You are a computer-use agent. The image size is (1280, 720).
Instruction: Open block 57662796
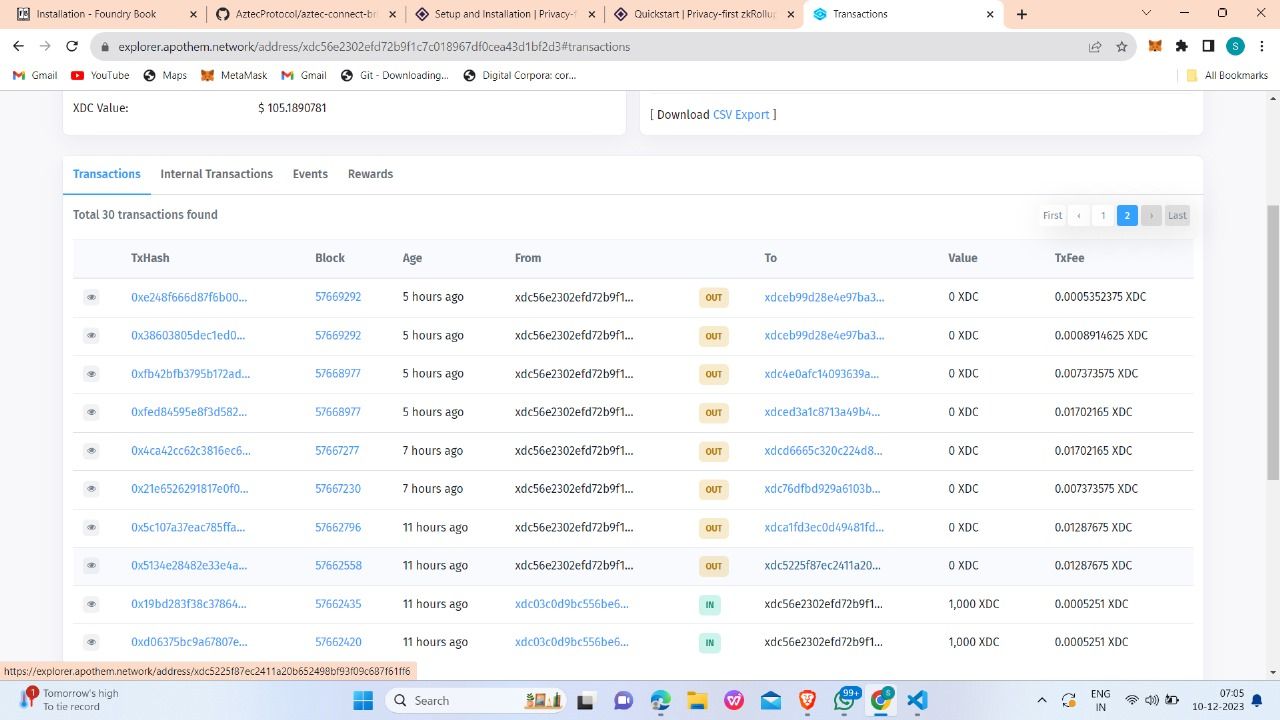(x=338, y=527)
